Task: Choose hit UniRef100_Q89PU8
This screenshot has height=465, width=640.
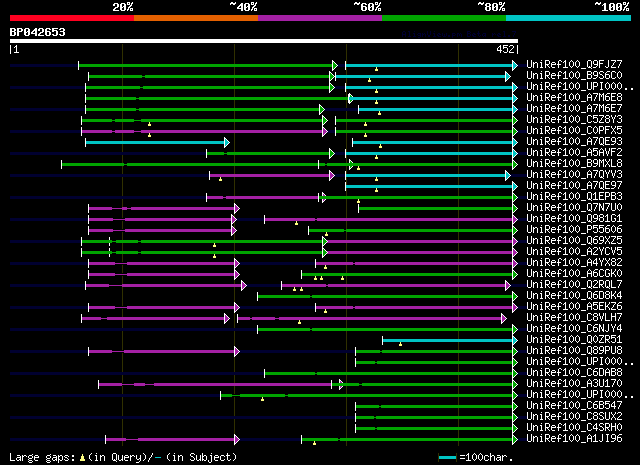Action: [574, 351]
